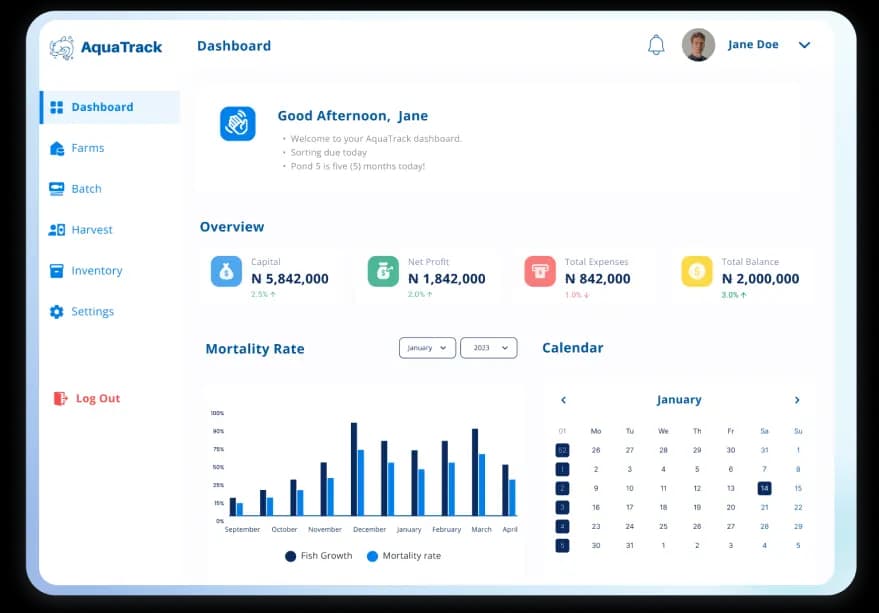This screenshot has height=613, width=879.
Task: Open Harvest using its sidebar icon
Action: coord(55,230)
